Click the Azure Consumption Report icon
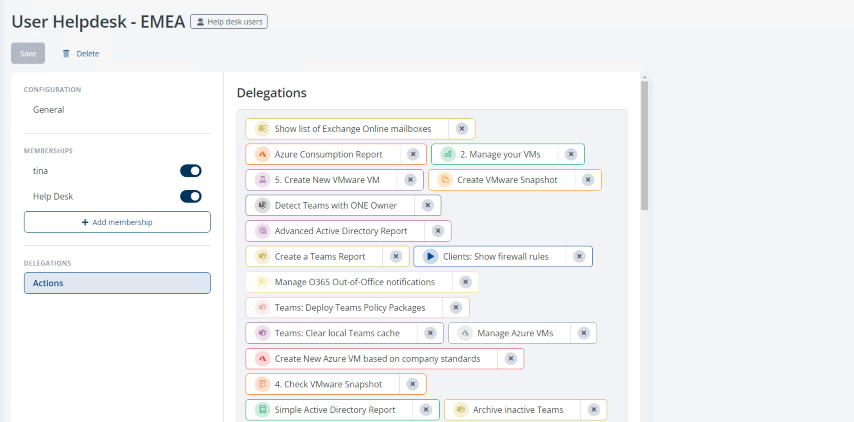854x422 pixels. (x=263, y=155)
